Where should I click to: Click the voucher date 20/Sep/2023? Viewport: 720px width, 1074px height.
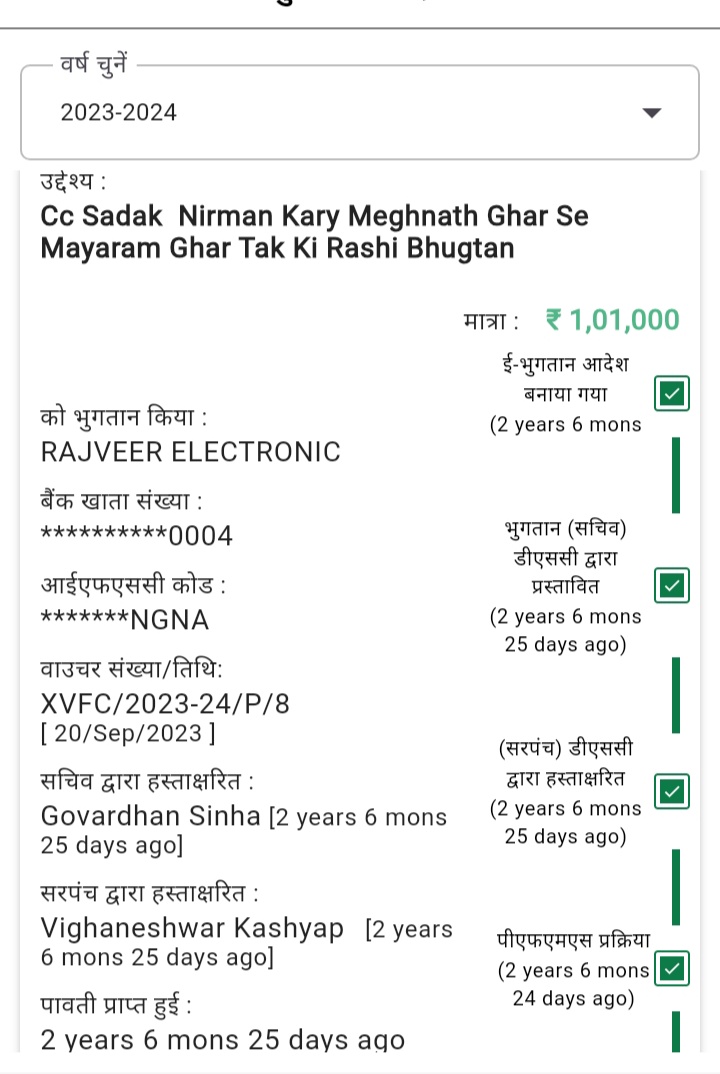click(x=127, y=733)
